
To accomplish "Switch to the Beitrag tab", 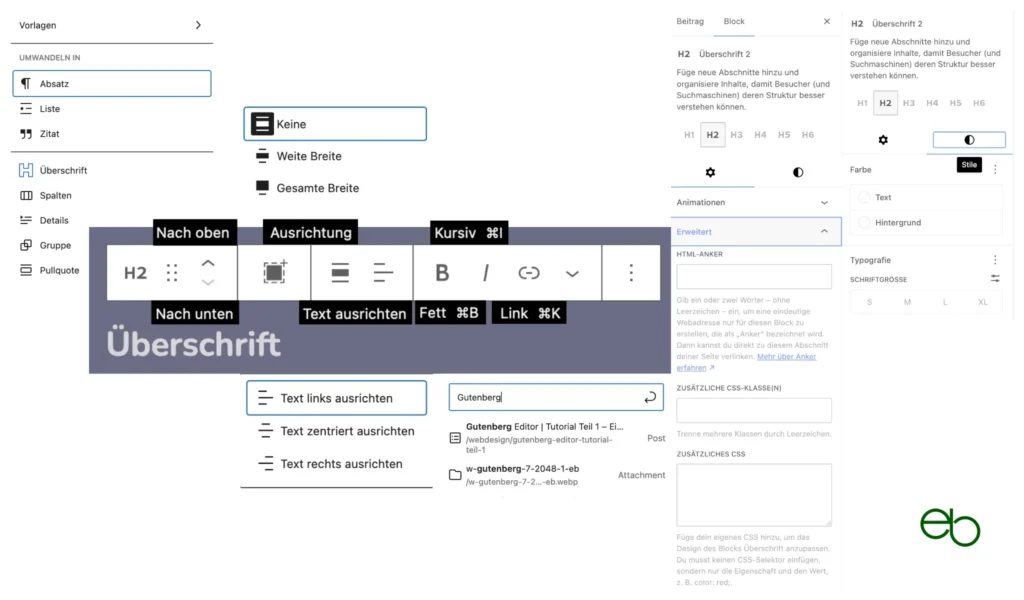I will 690,22.
